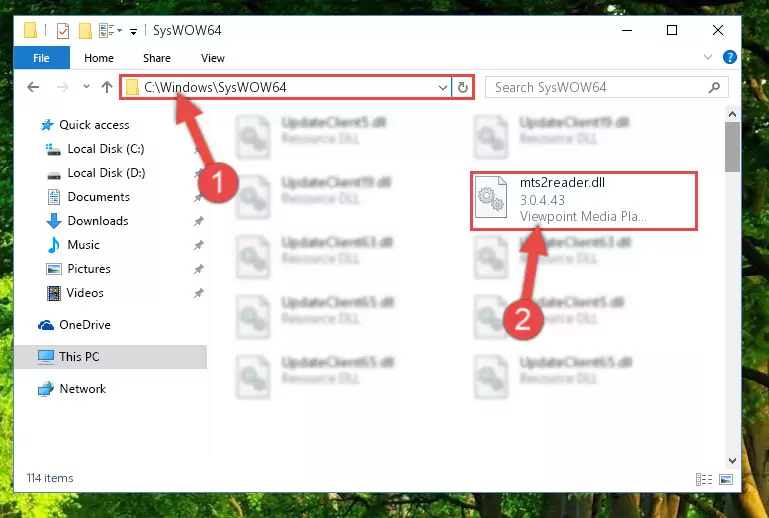The width and height of the screenshot is (769, 518).
Task: Click the This PC monitor icon
Action: (x=46, y=357)
